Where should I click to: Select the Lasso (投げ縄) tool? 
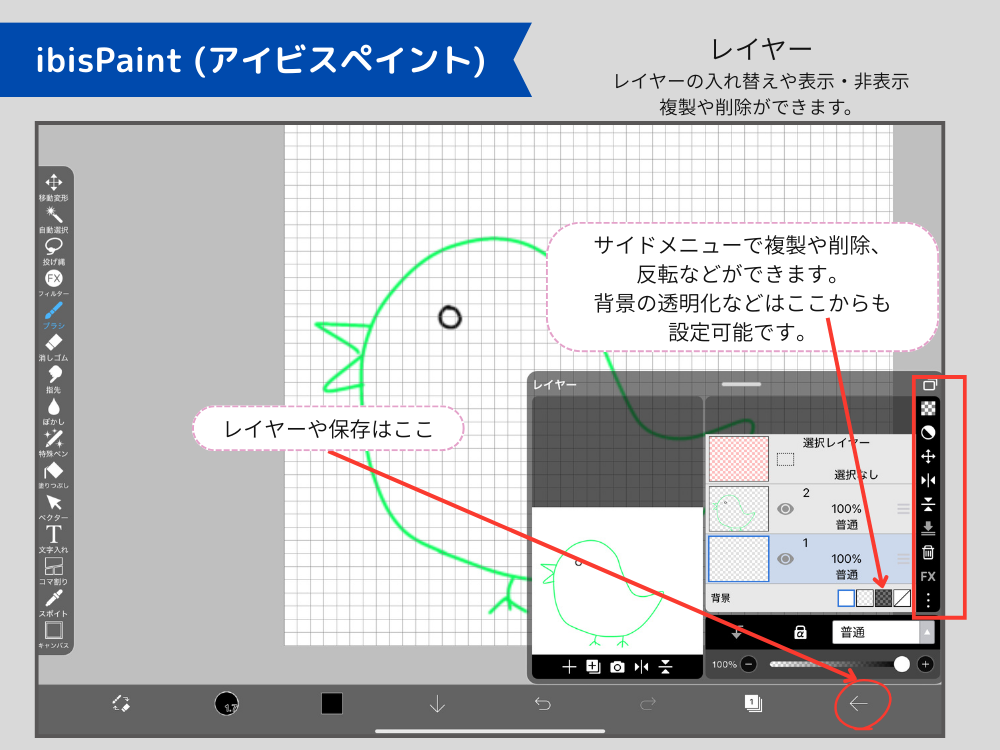(54, 246)
